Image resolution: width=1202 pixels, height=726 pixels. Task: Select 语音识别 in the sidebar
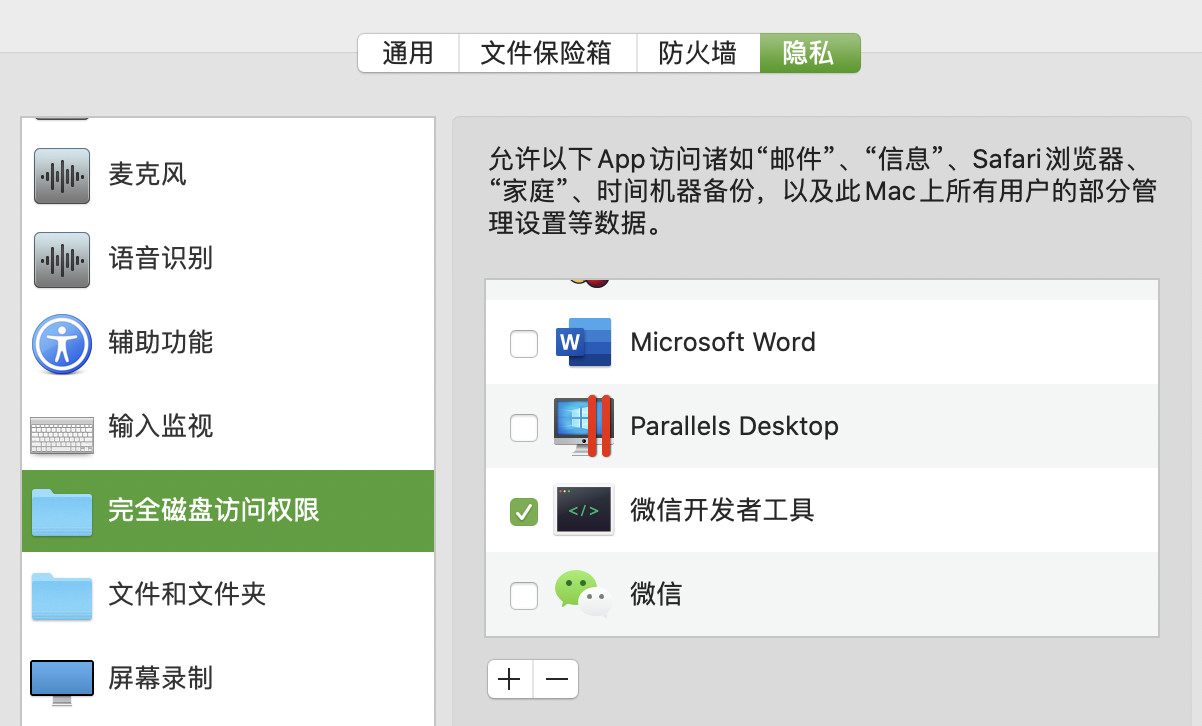coord(228,260)
